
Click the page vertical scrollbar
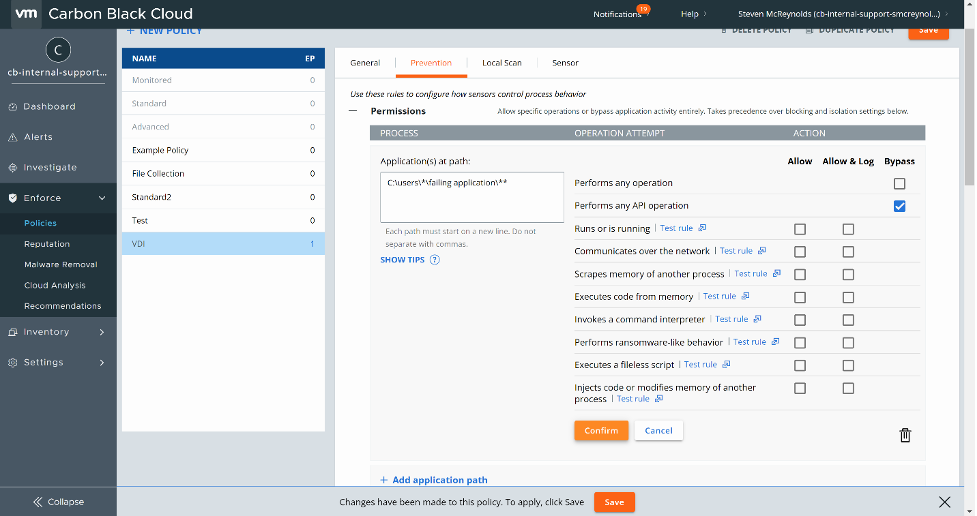click(970, 106)
